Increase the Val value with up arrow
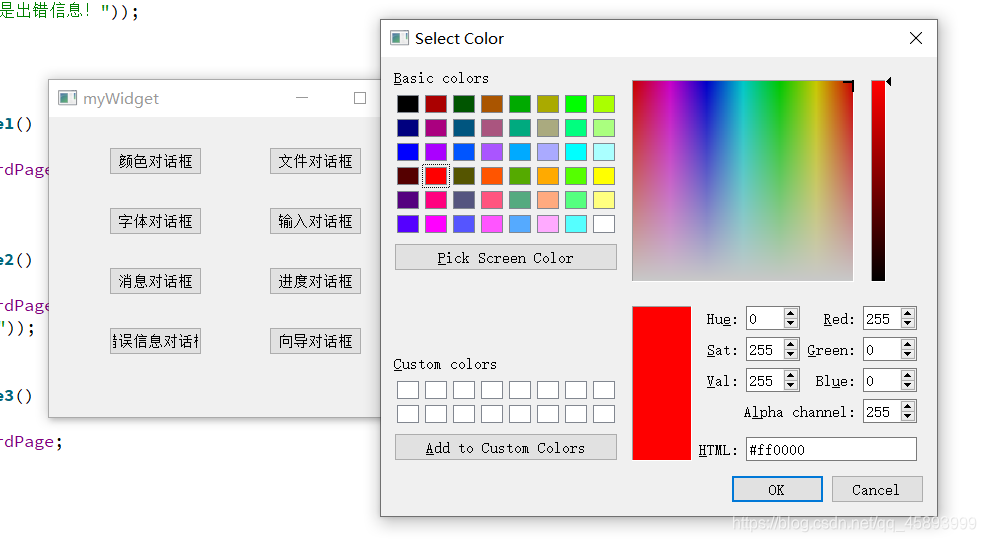 click(x=791, y=375)
